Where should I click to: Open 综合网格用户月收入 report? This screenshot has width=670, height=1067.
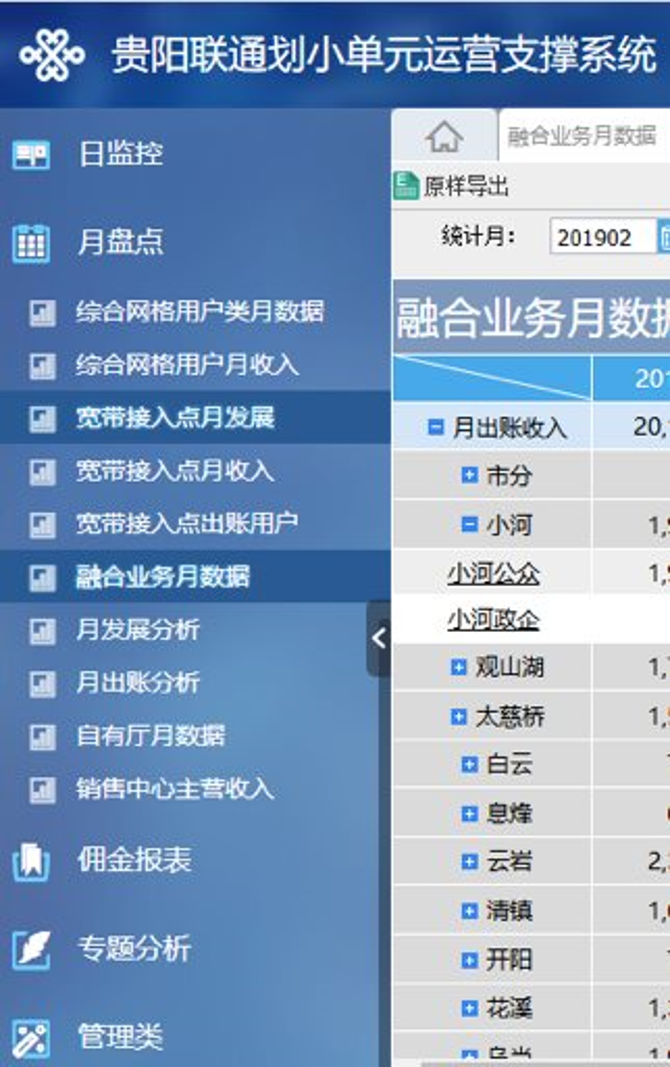coord(187,365)
